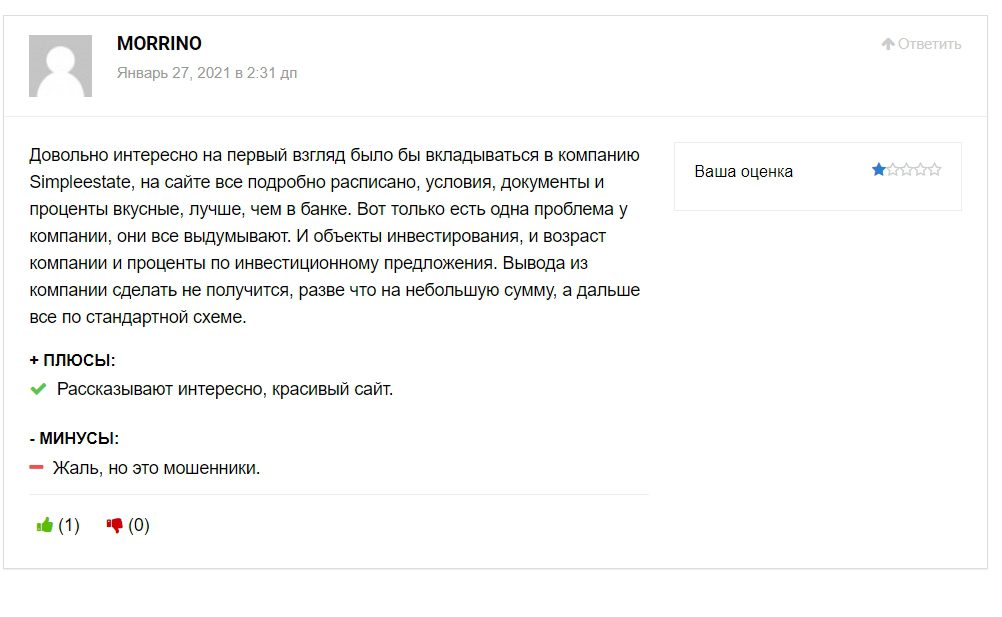The width and height of the screenshot is (1002, 617).
Task: Click MORRINO's gray avatar picture
Action: (x=60, y=66)
